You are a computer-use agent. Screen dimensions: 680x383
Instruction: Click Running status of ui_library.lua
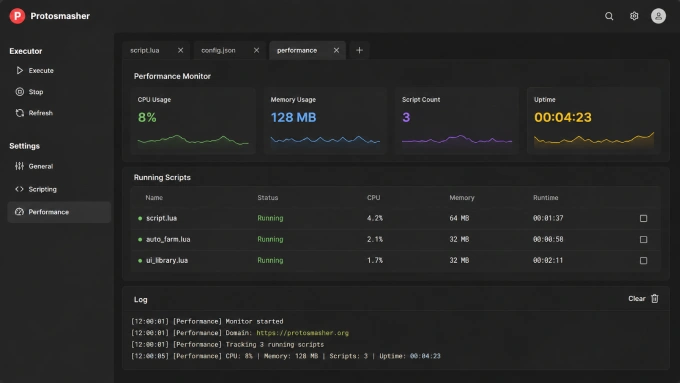tap(270, 261)
